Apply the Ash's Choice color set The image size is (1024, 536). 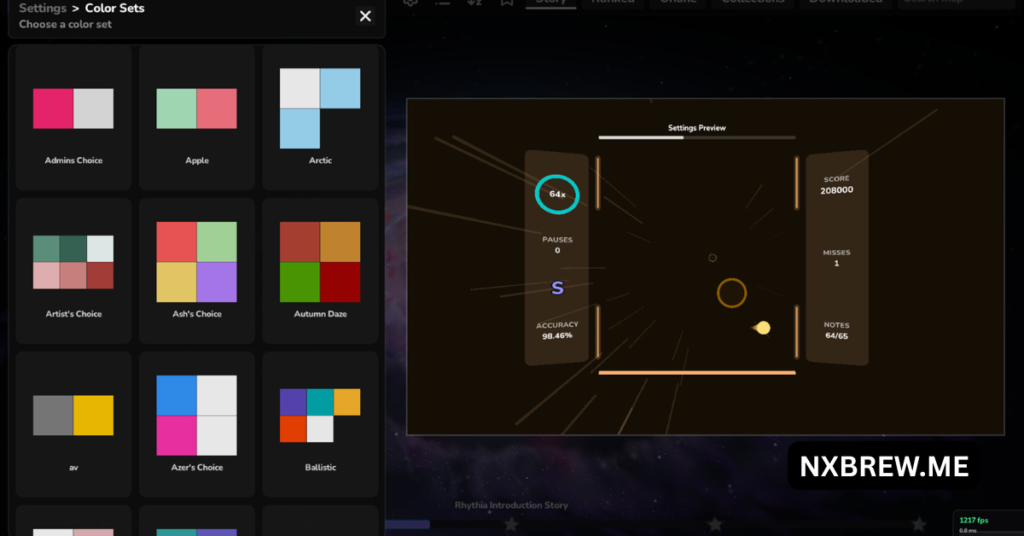(x=197, y=271)
